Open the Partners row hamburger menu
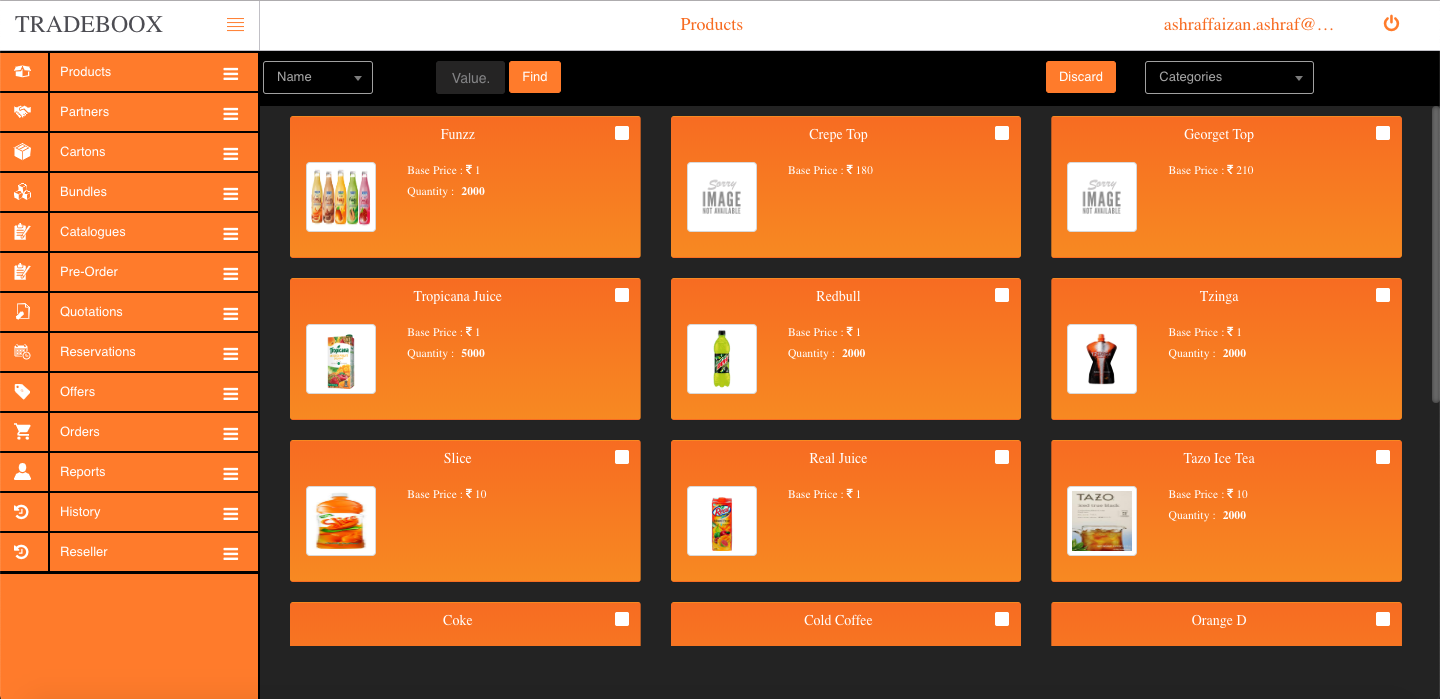The width and height of the screenshot is (1440, 699). click(231, 114)
